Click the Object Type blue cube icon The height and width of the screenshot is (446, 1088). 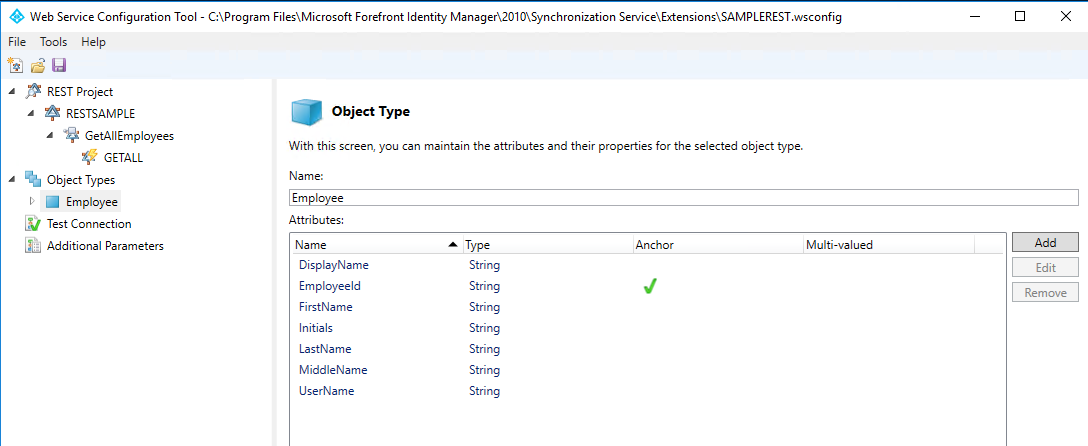[306, 112]
